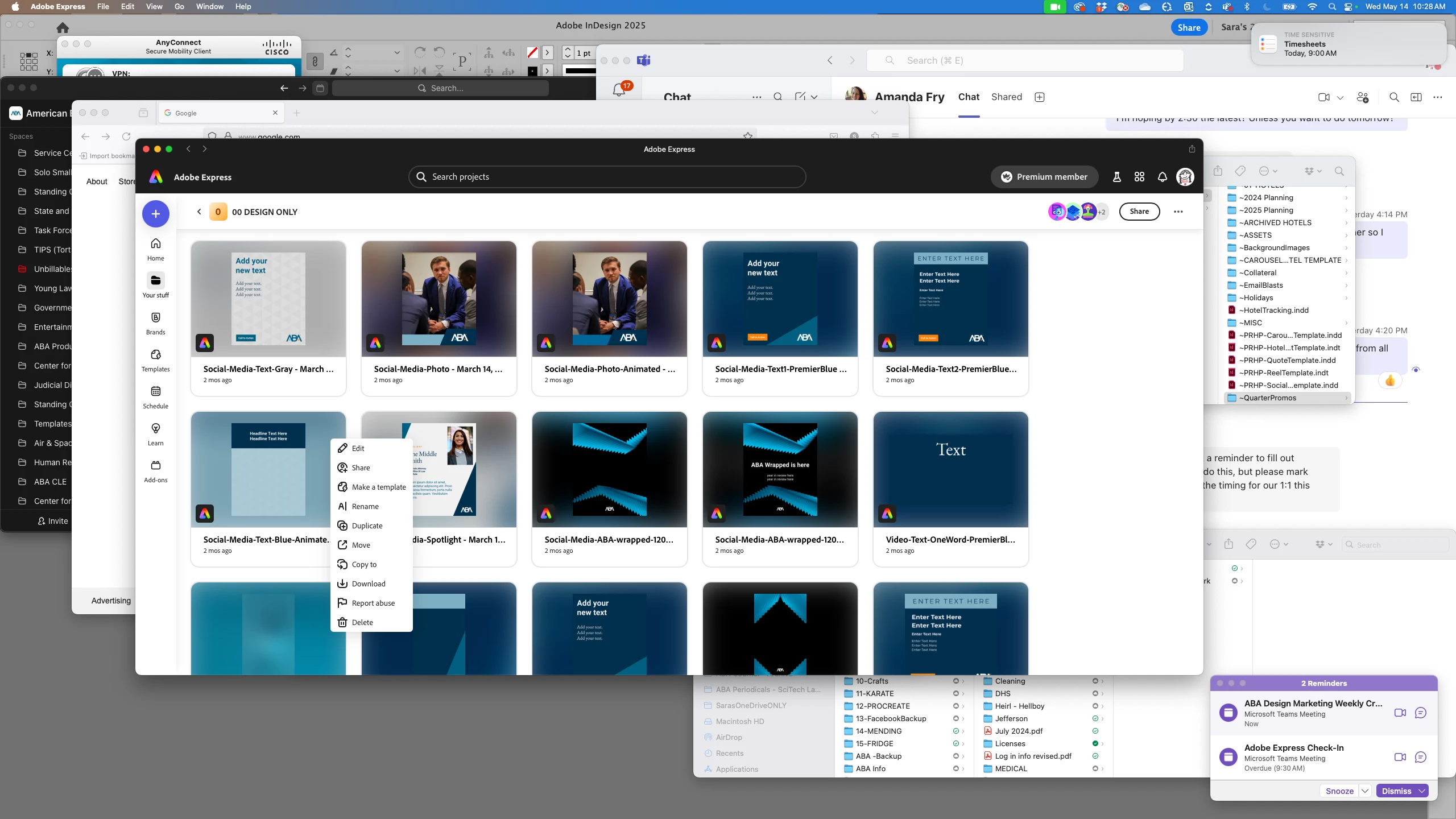Expand the Snooze options arrow
Image resolution: width=1456 pixels, height=819 pixels.
[x=1365, y=791]
